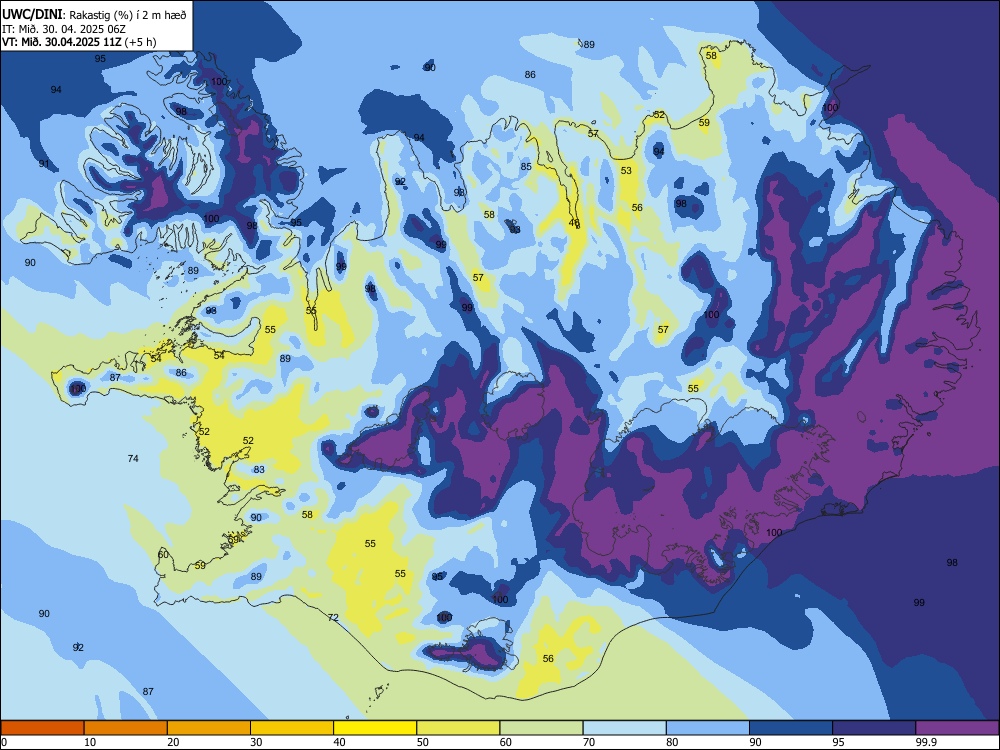Click the 'IT: Mið. 30. 04. 2025 06Z' line
This screenshot has height=750, width=1000.
tap(64, 29)
